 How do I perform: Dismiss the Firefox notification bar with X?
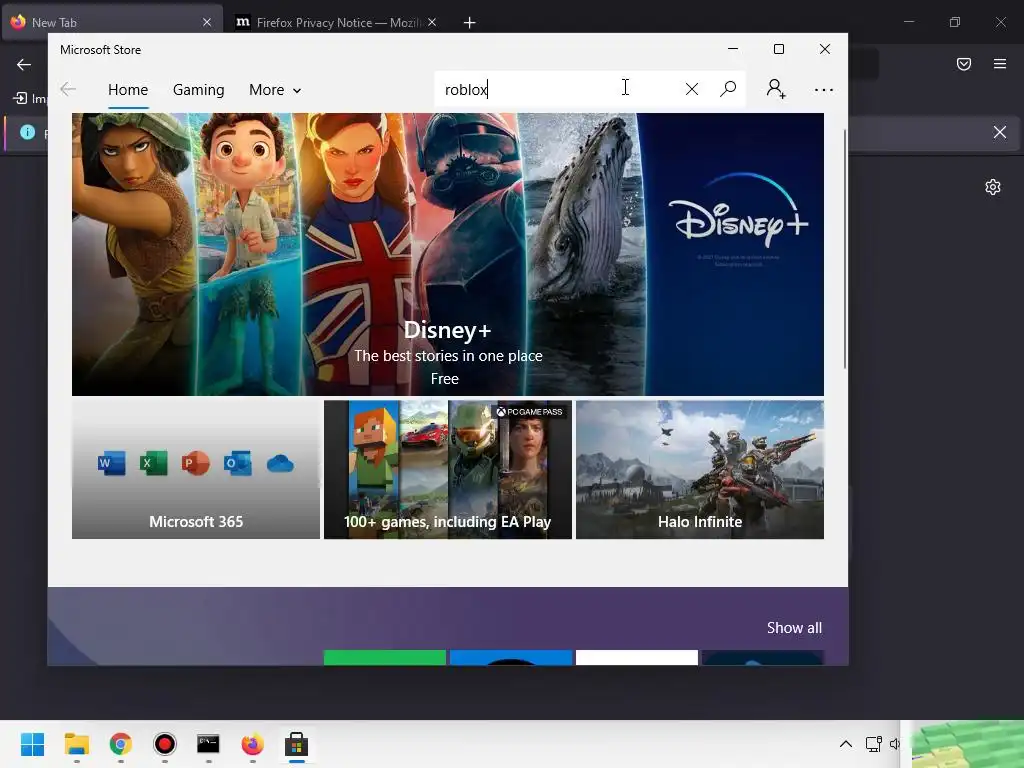[x=1000, y=132]
